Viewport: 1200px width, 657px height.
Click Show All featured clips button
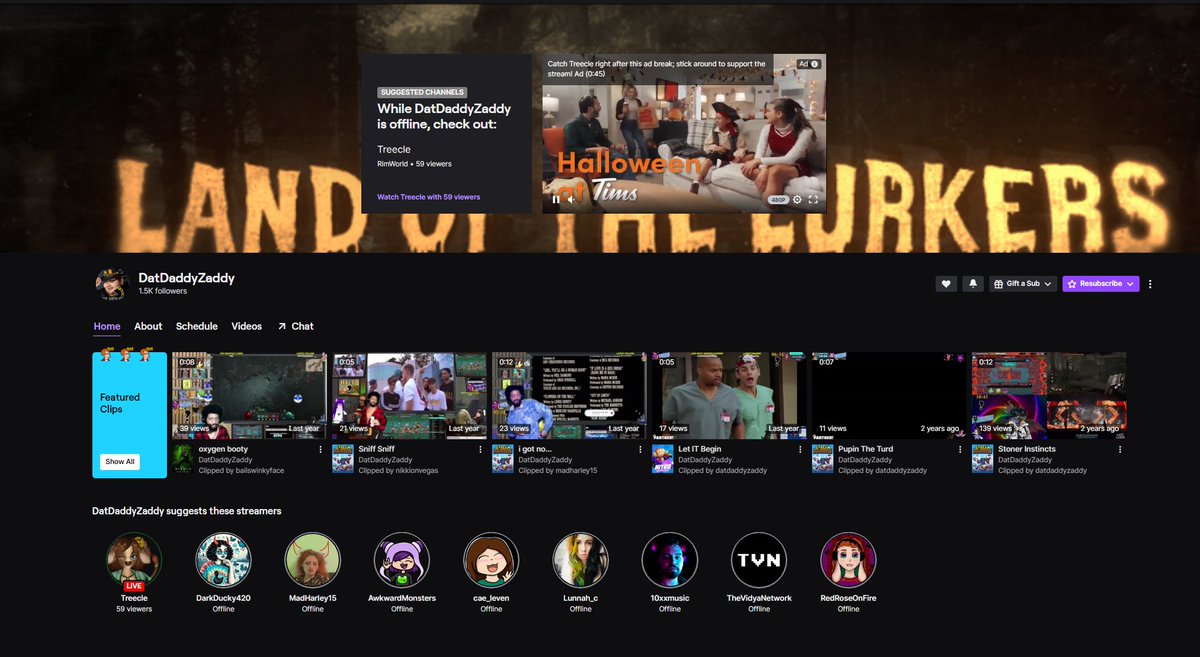pos(120,462)
